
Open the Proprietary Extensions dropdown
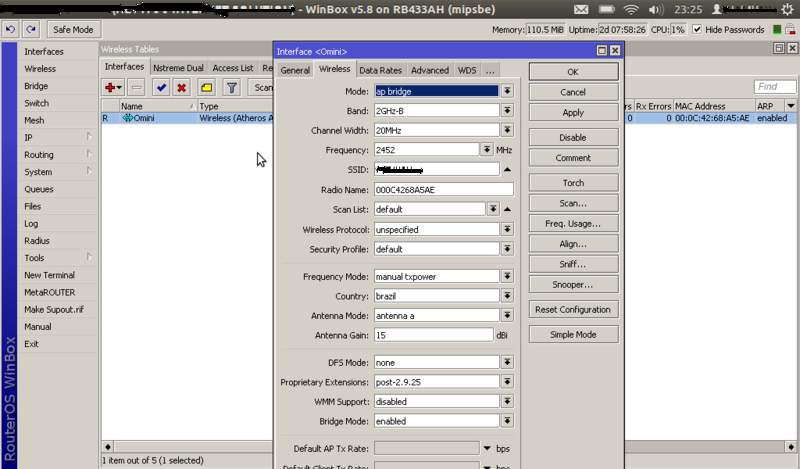point(507,382)
